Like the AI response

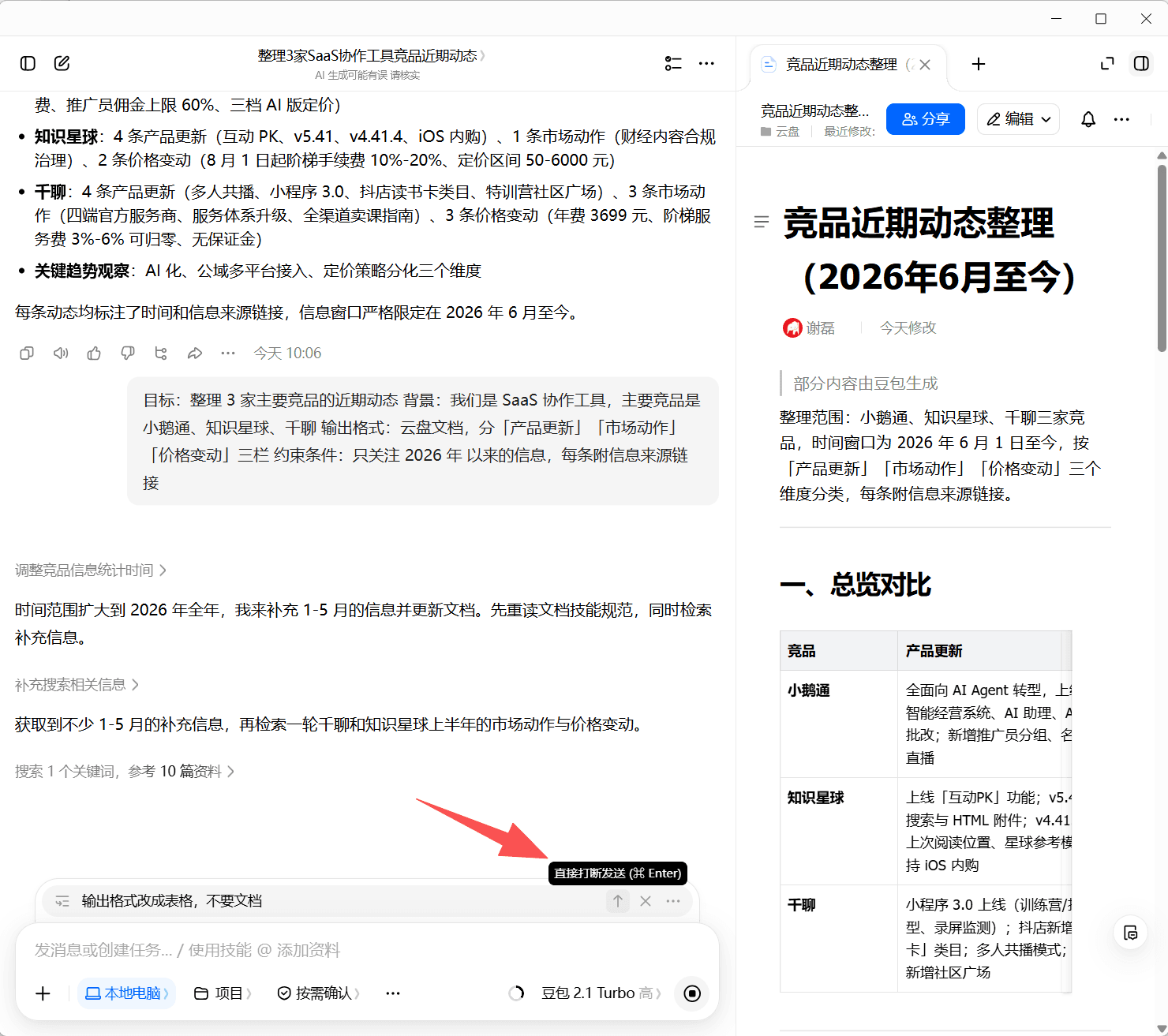[94, 353]
